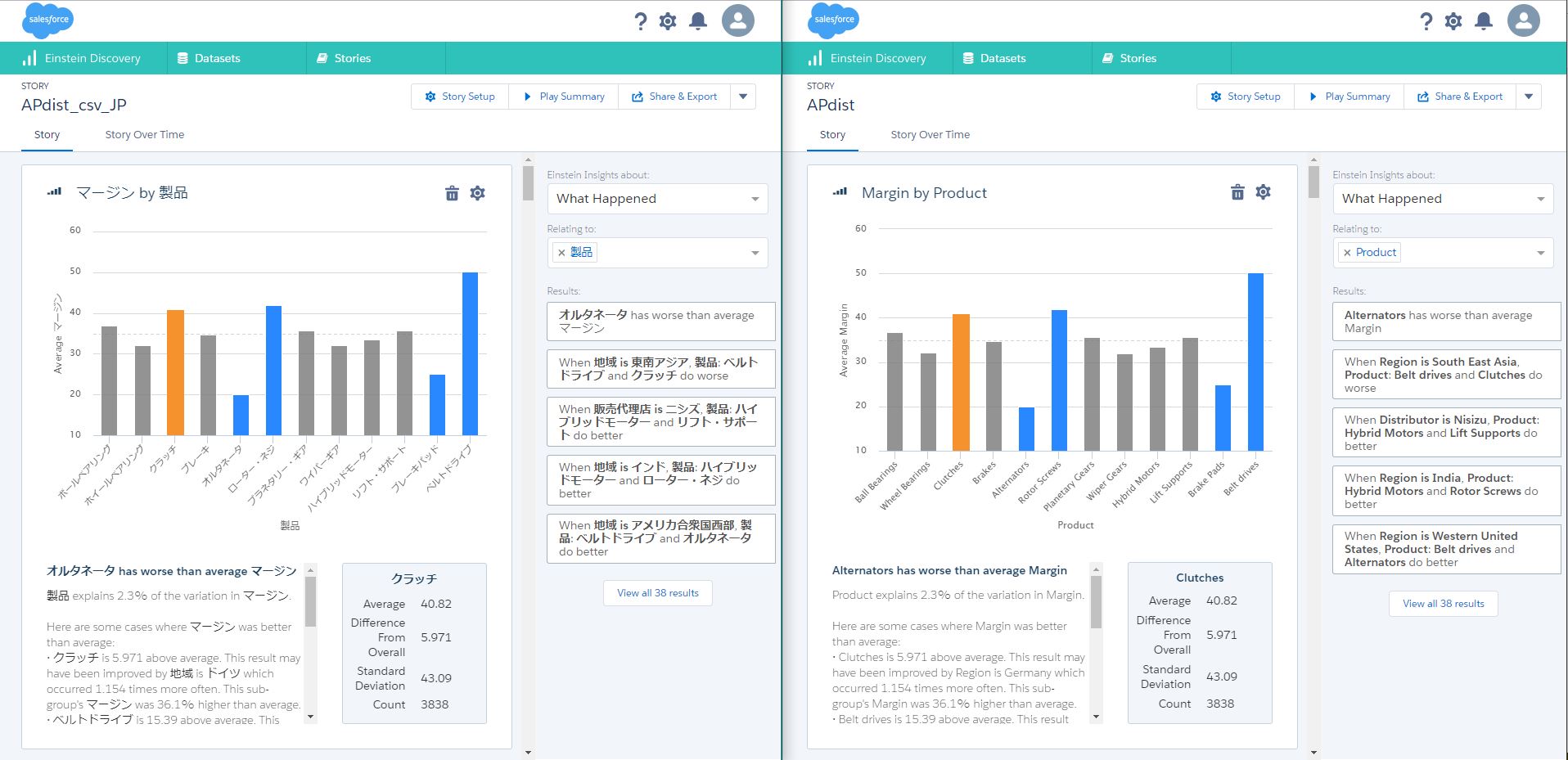
Task: Click View all 38 results in right window
Action: [x=1443, y=604]
